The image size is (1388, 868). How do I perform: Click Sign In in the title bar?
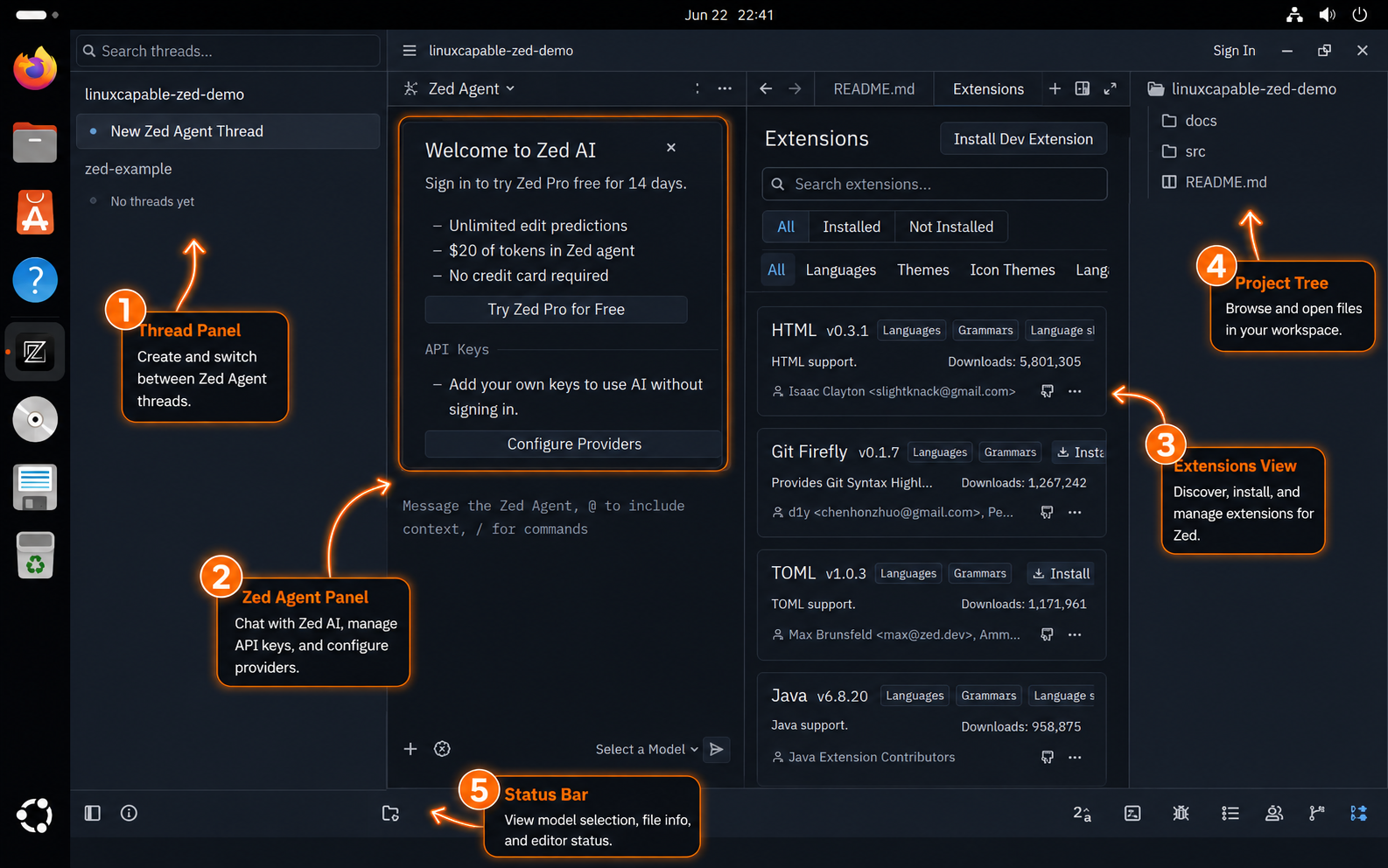(1234, 51)
